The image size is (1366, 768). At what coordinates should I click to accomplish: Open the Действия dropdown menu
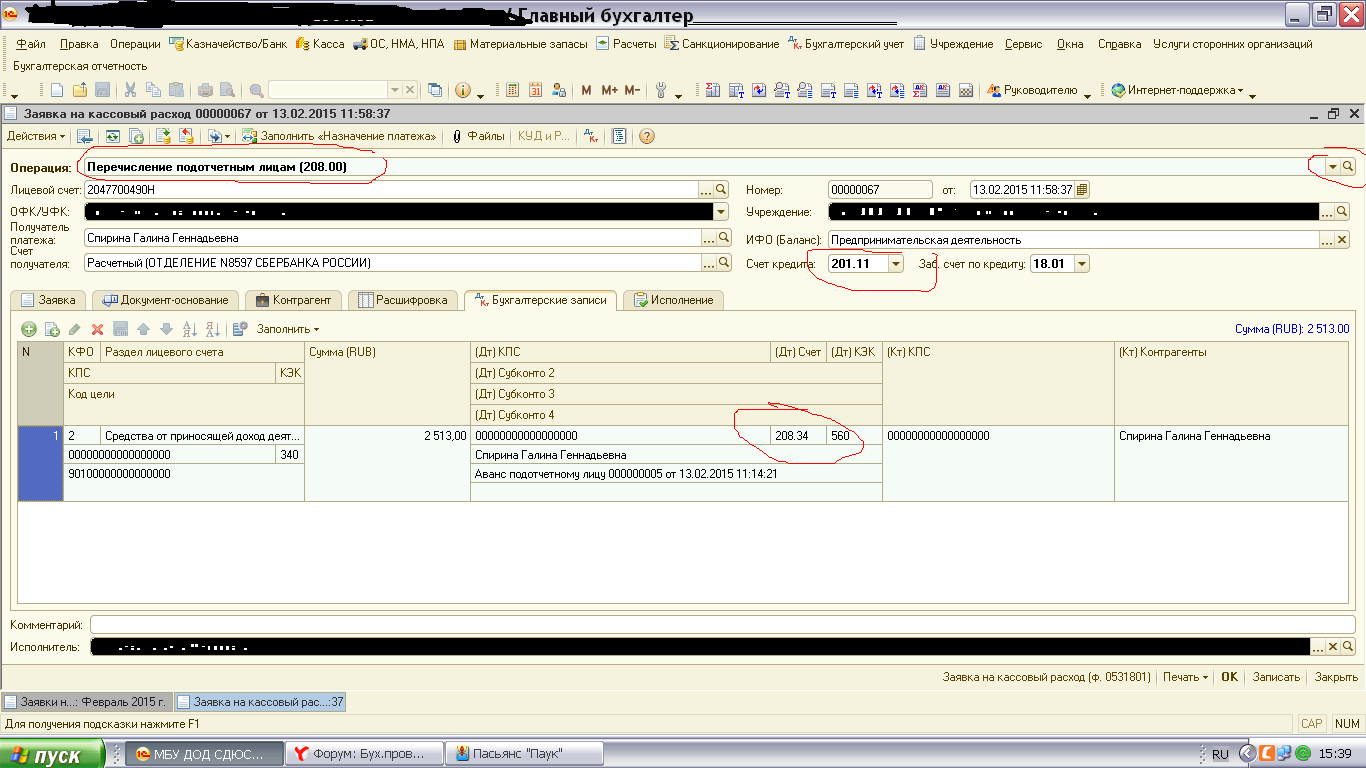coord(36,136)
